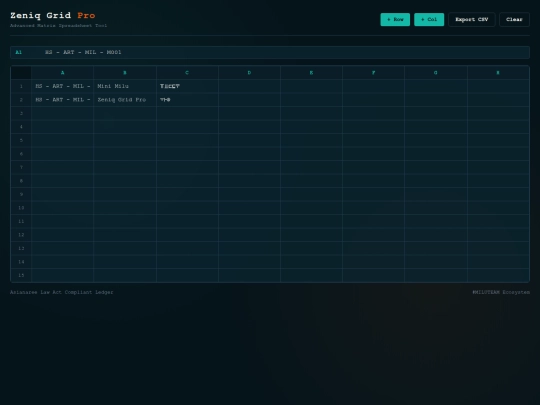
Task: Click the 'Zeniq Grid Pro' app title
Action: [x=53, y=15]
